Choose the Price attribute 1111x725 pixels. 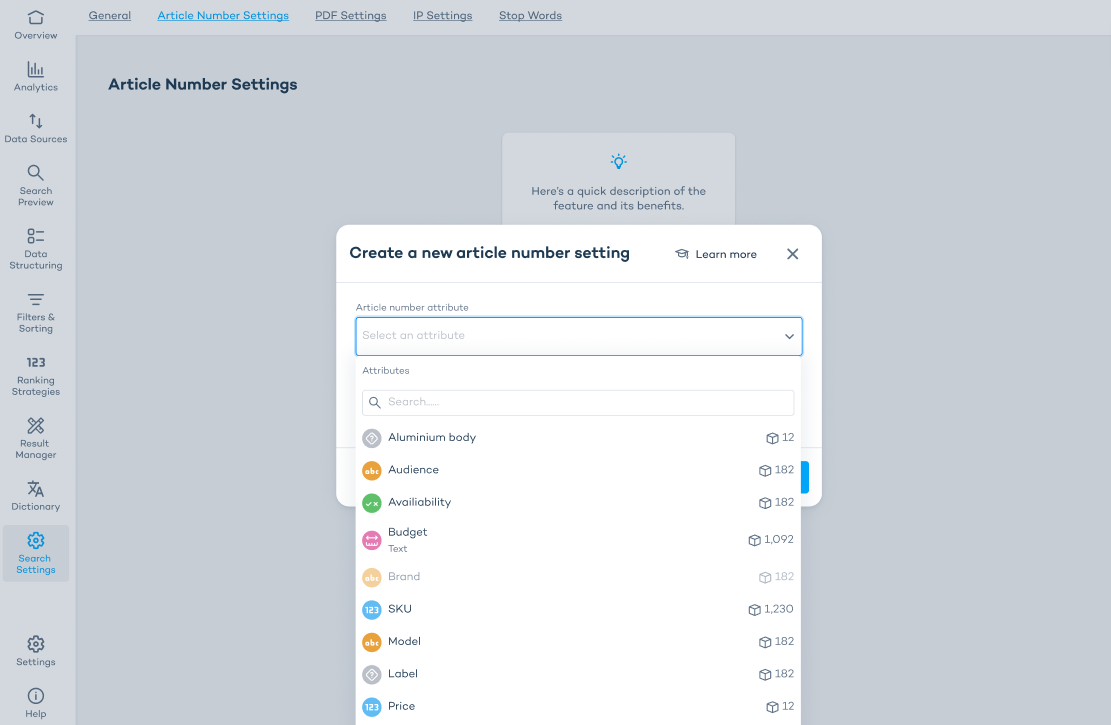(x=578, y=707)
